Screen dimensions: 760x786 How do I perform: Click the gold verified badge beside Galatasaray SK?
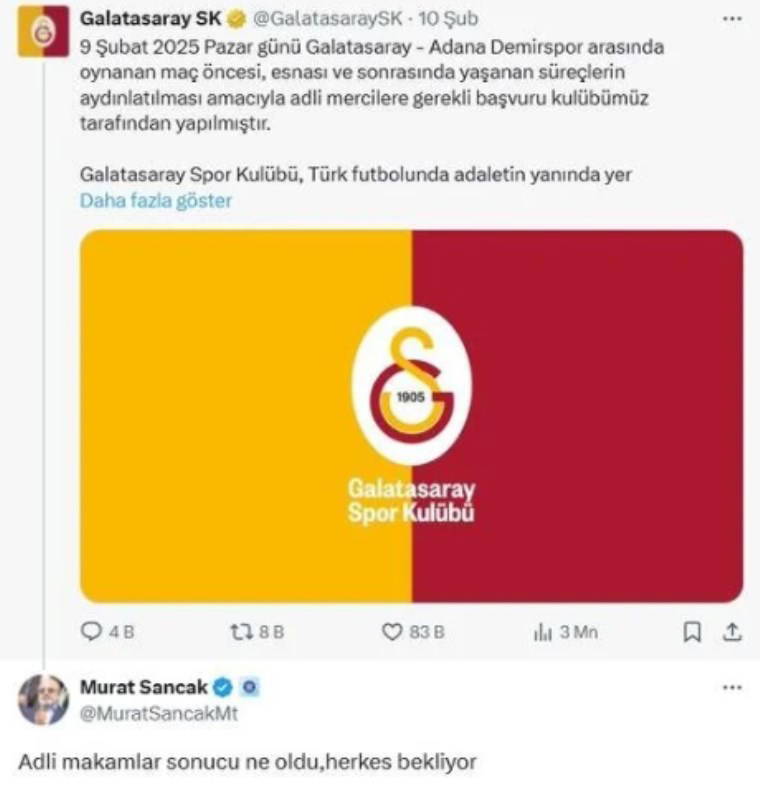pos(237,19)
